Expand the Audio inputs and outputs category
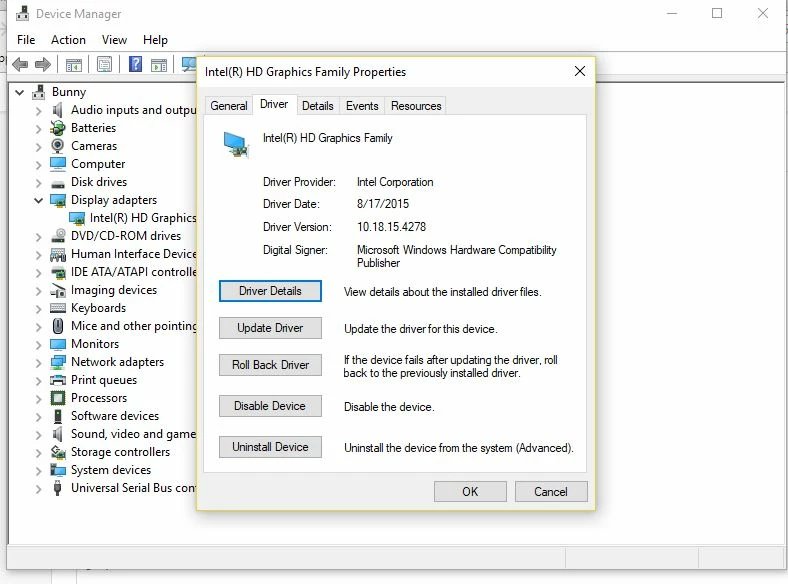Viewport: 788px width, 584px height. pos(39,111)
